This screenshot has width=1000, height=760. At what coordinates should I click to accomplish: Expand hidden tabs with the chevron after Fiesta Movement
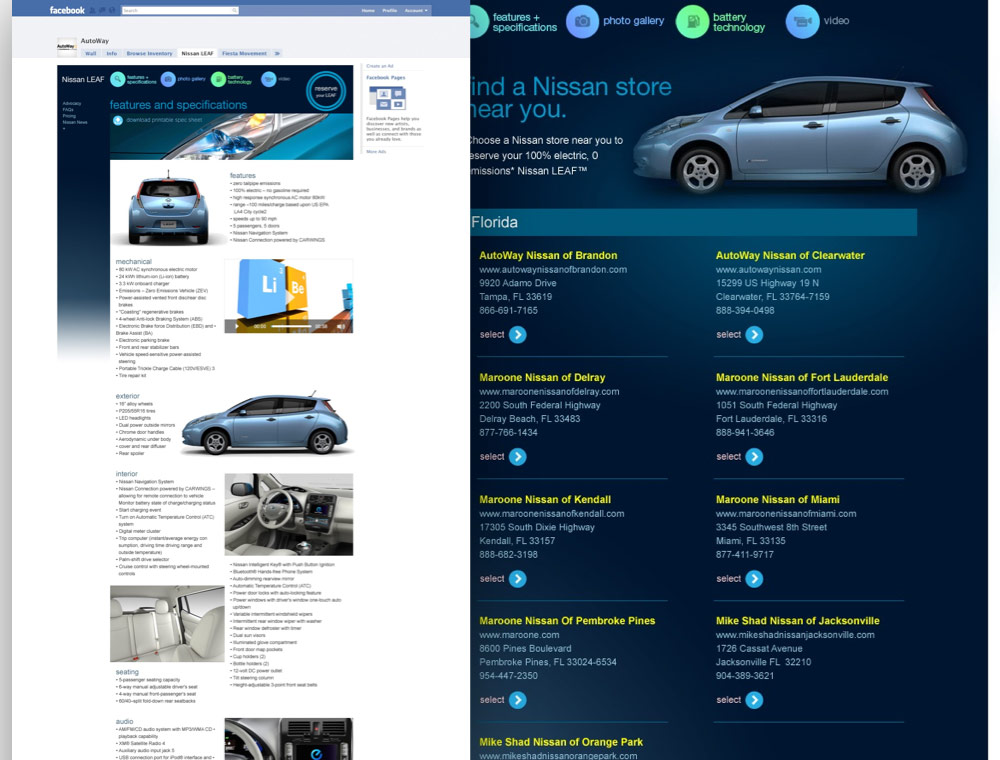(x=277, y=53)
